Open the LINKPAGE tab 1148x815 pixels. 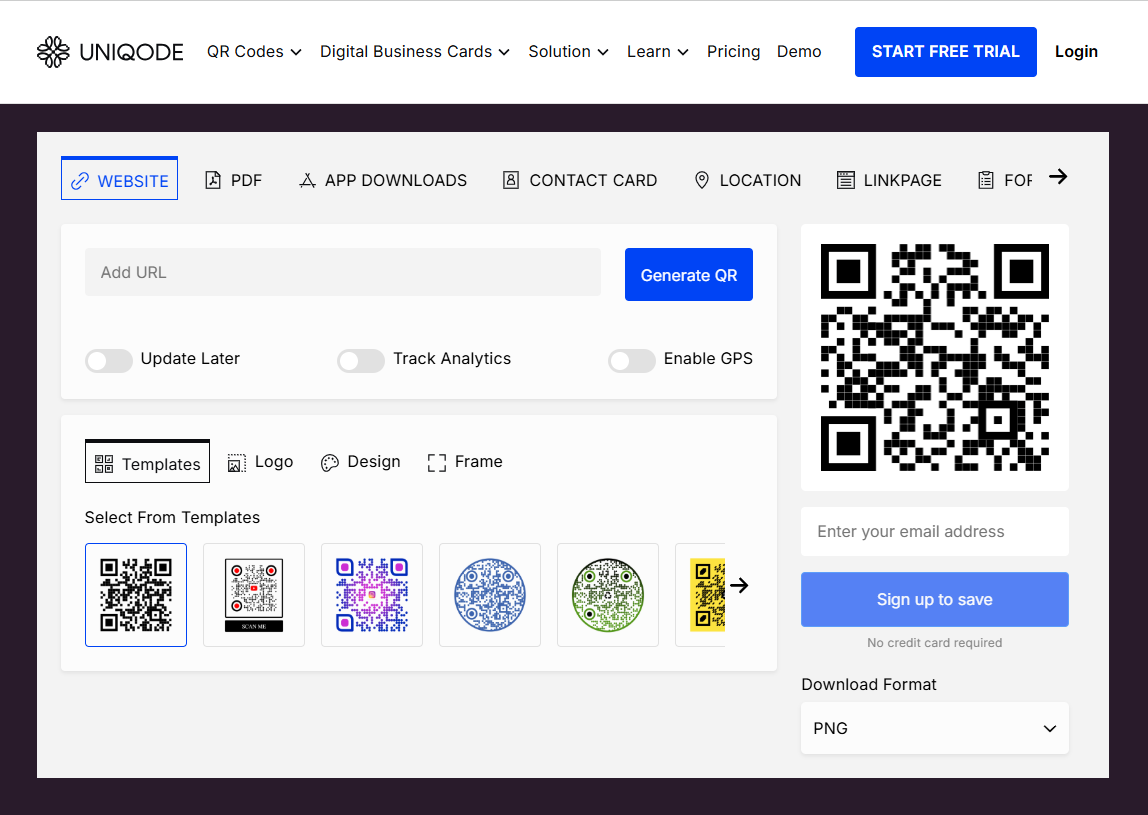point(889,180)
